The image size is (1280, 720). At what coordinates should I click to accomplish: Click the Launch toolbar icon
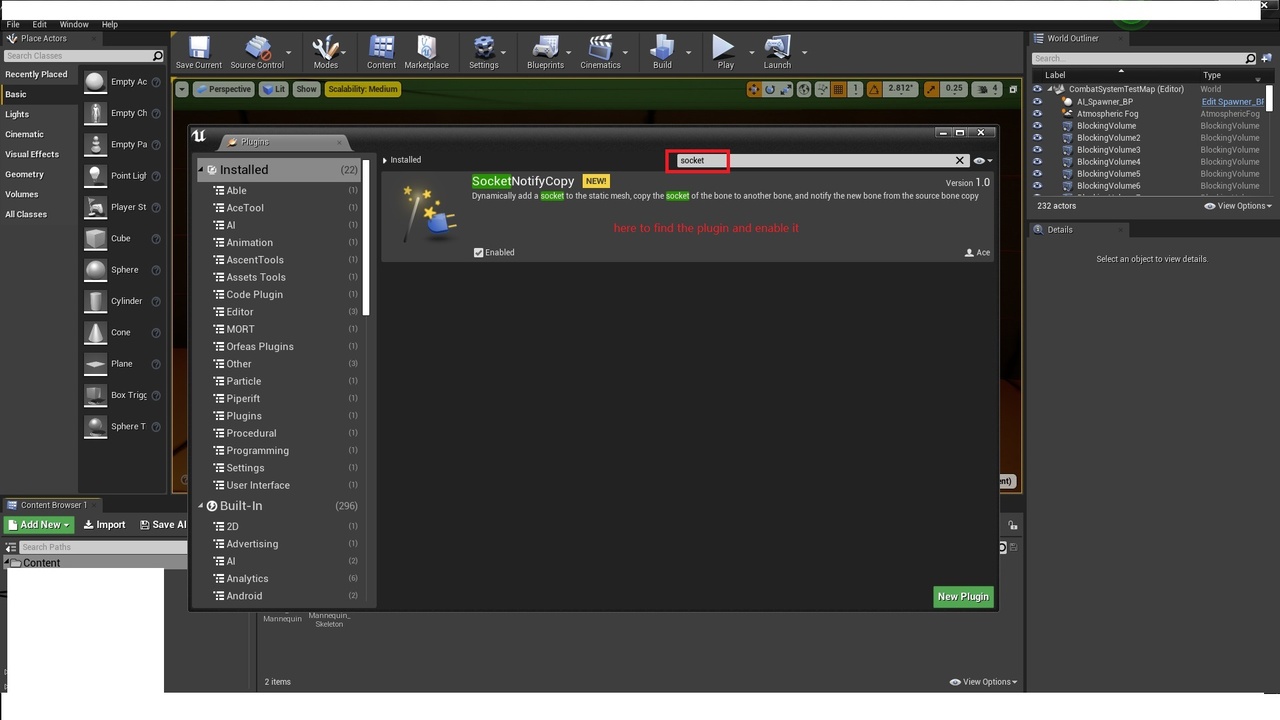click(x=777, y=48)
